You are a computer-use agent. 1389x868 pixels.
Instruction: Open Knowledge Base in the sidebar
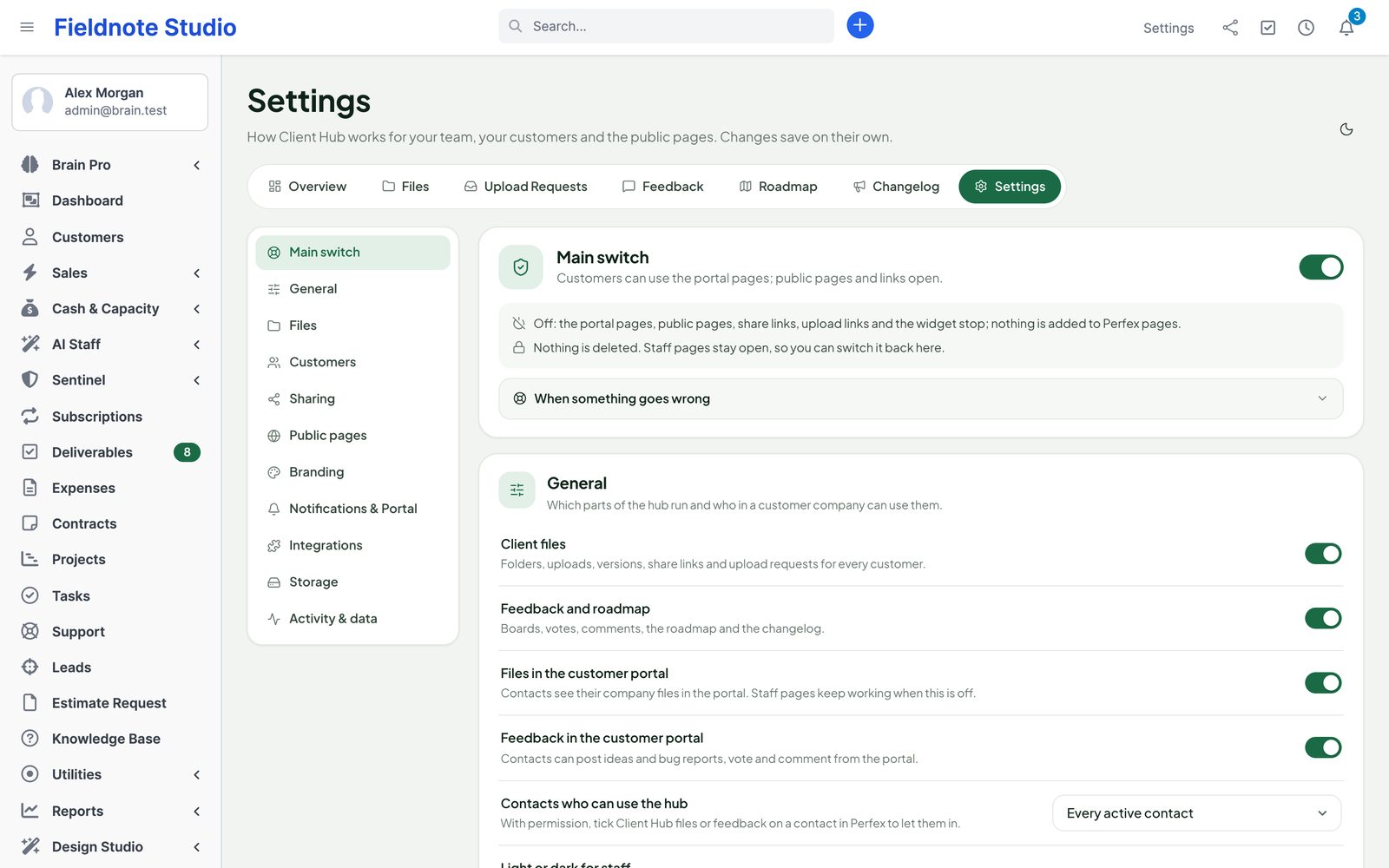[110, 739]
